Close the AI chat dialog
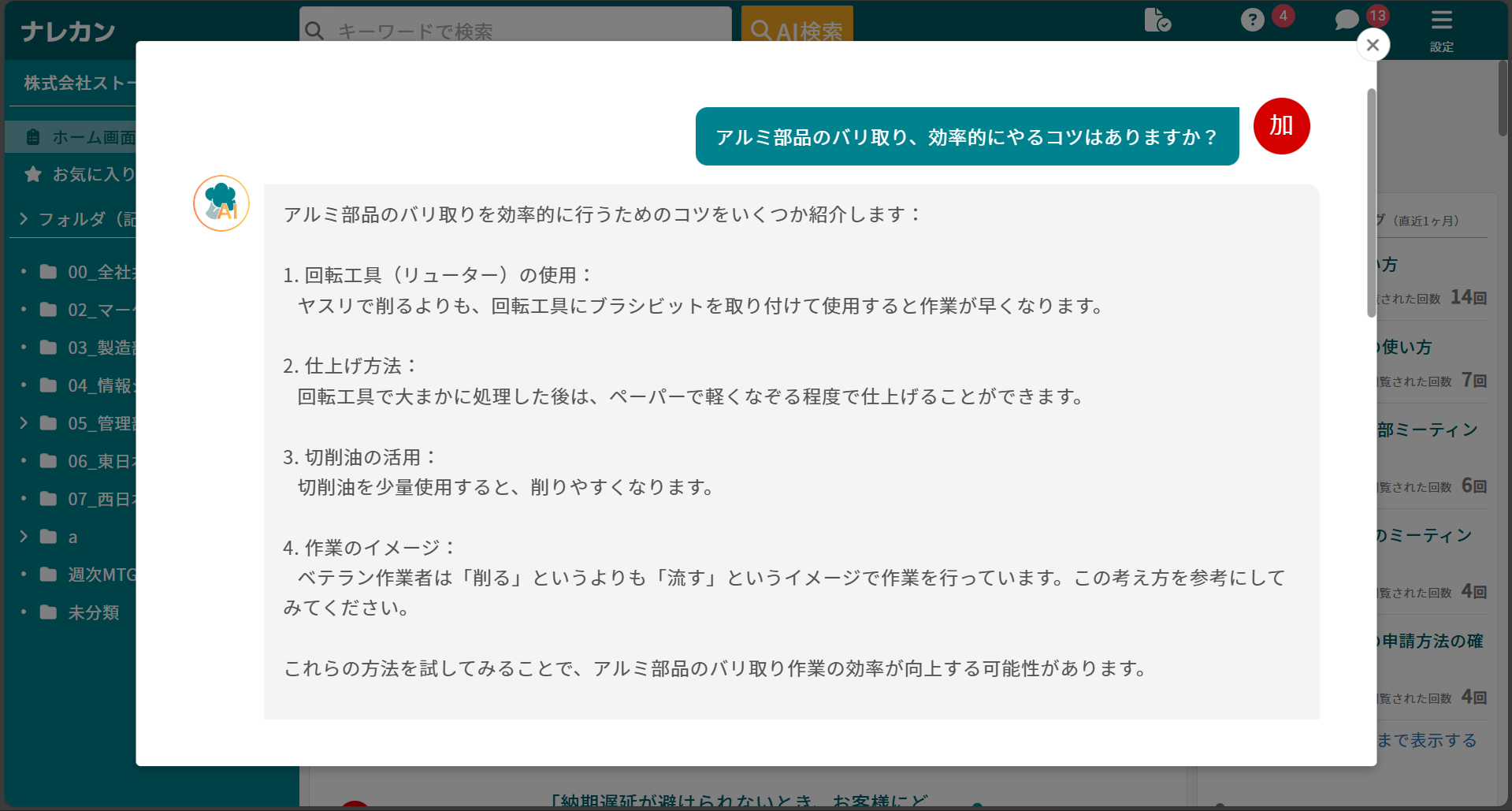 [1373, 45]
